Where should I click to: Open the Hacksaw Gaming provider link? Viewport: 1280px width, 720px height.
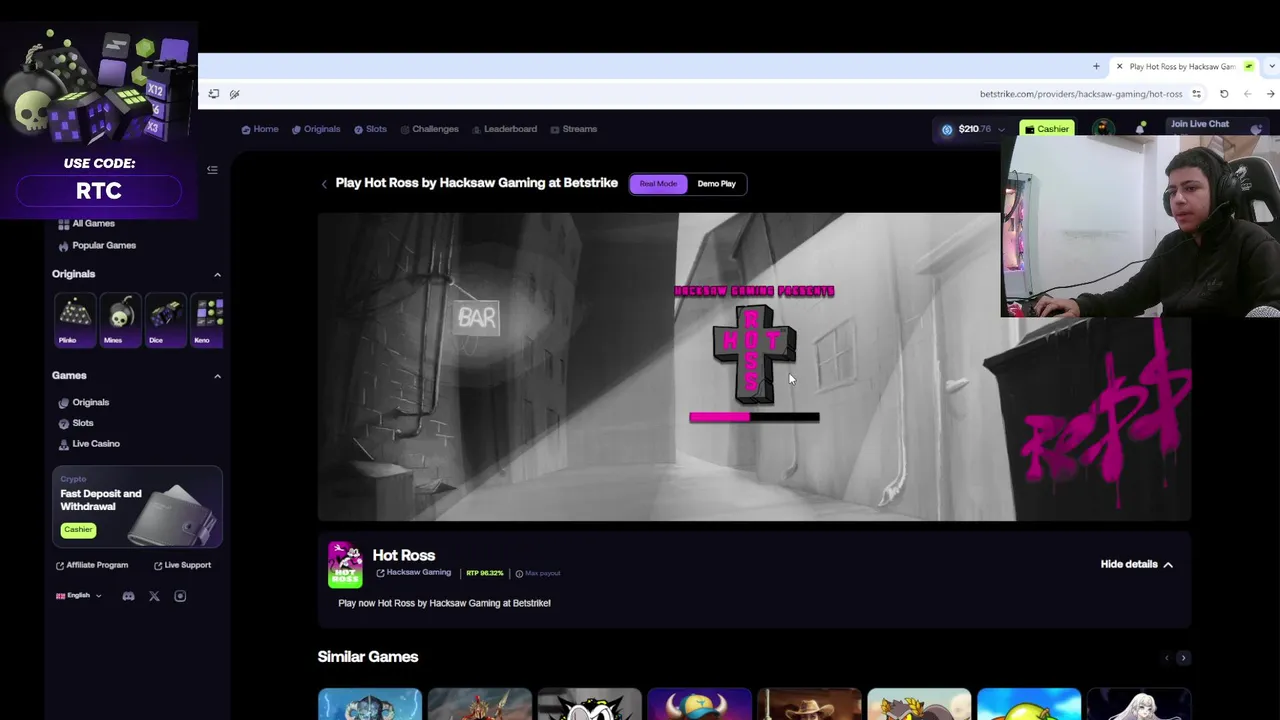(414, 573)
